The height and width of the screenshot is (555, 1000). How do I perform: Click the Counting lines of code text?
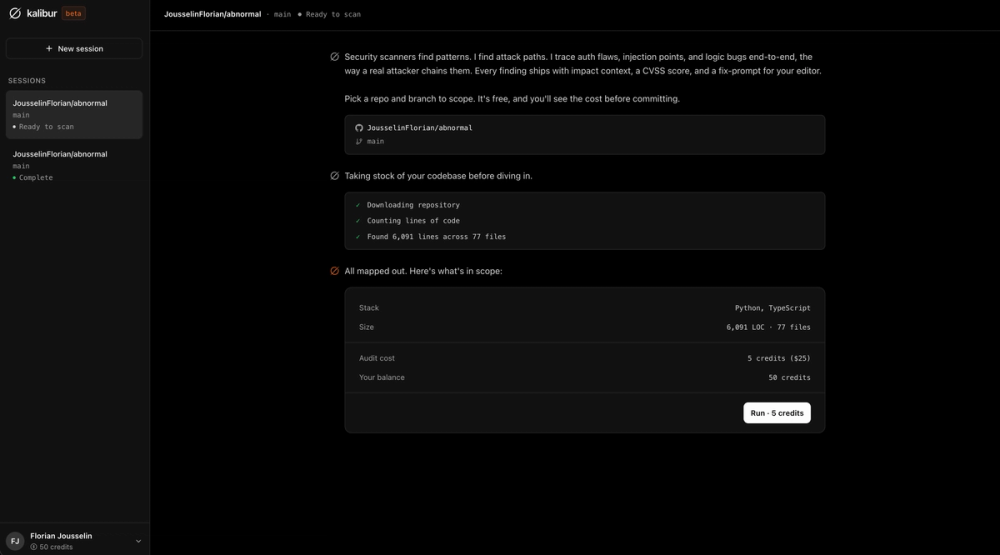point(413,221)
